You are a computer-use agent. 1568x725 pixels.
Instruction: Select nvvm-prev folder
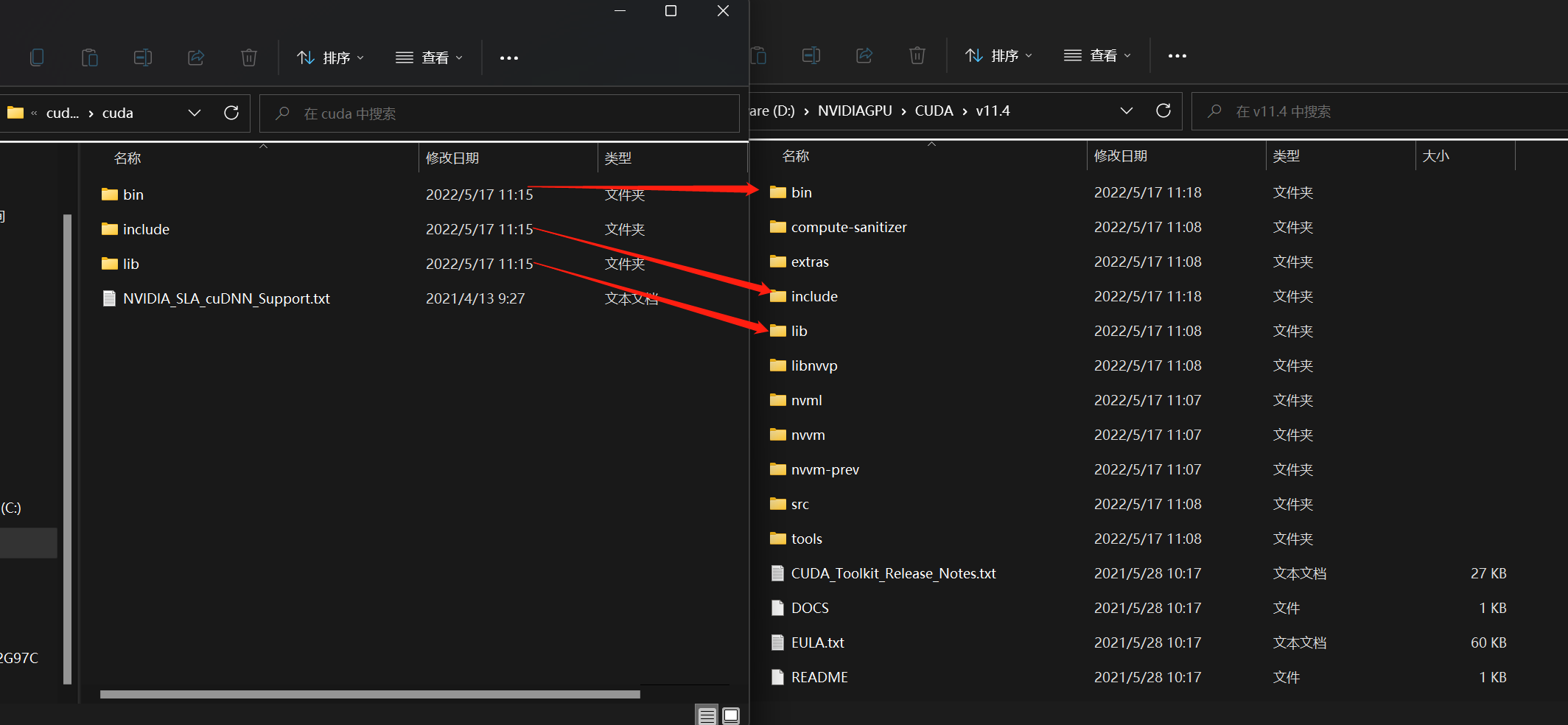[825, 469]
